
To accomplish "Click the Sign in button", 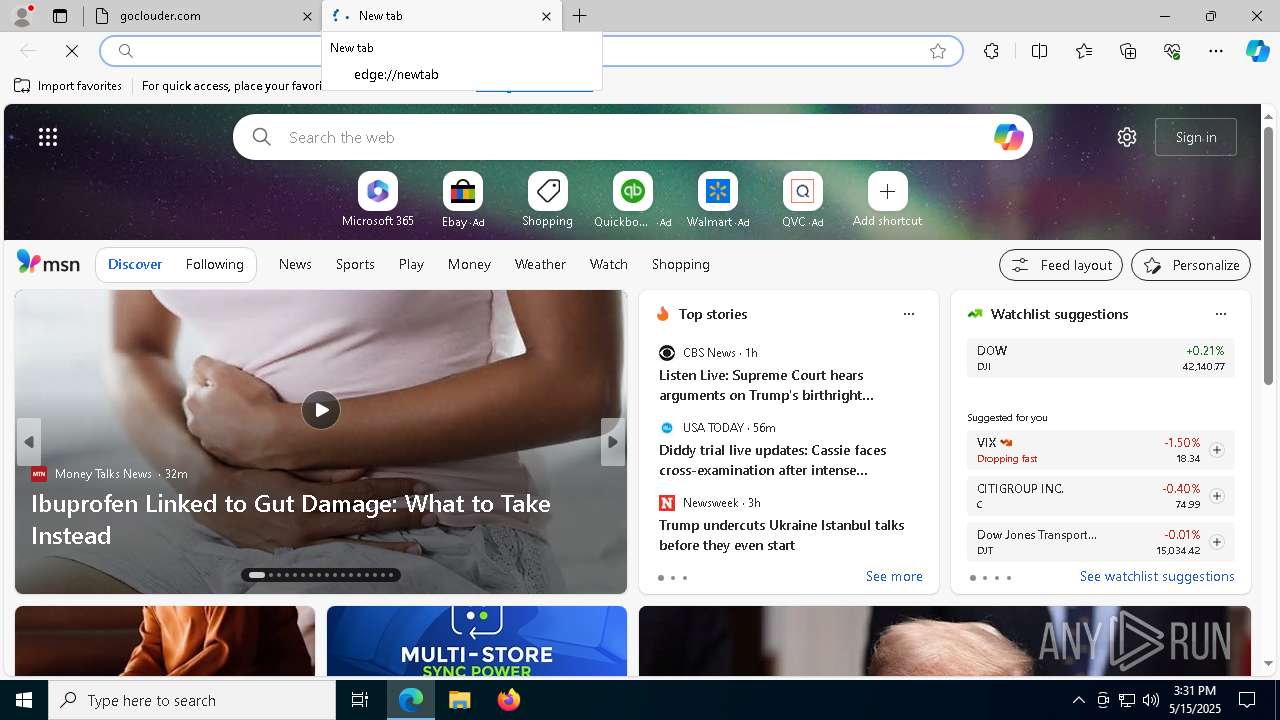I will click(1196, 137).
